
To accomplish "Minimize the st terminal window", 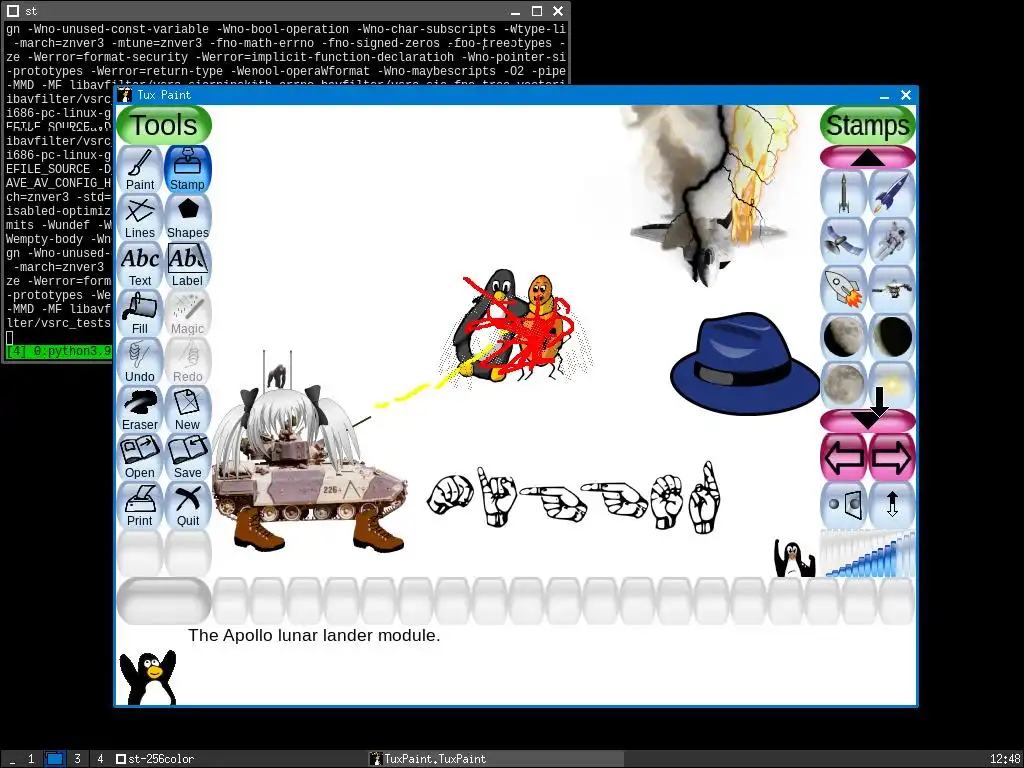I will [515, 11].
